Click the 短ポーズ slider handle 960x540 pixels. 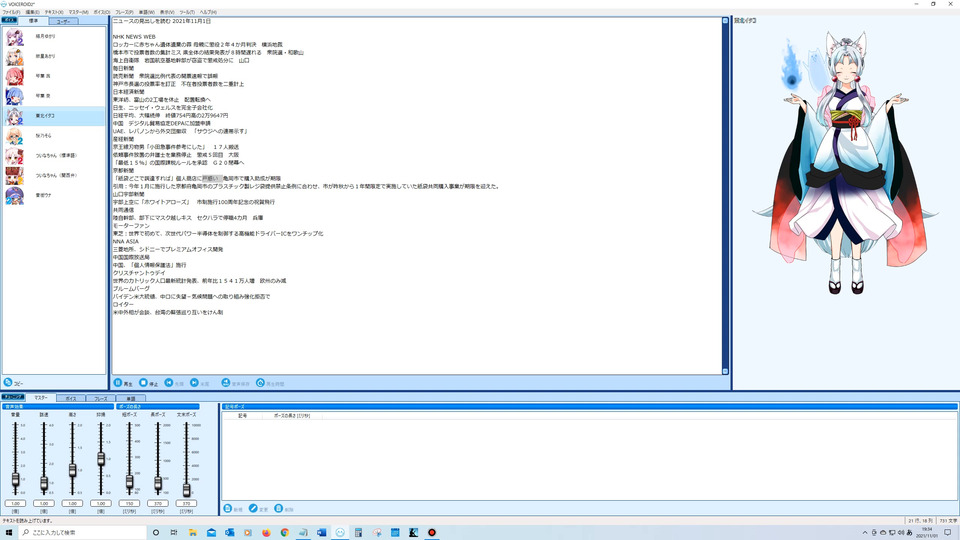[x=129, y=482]
